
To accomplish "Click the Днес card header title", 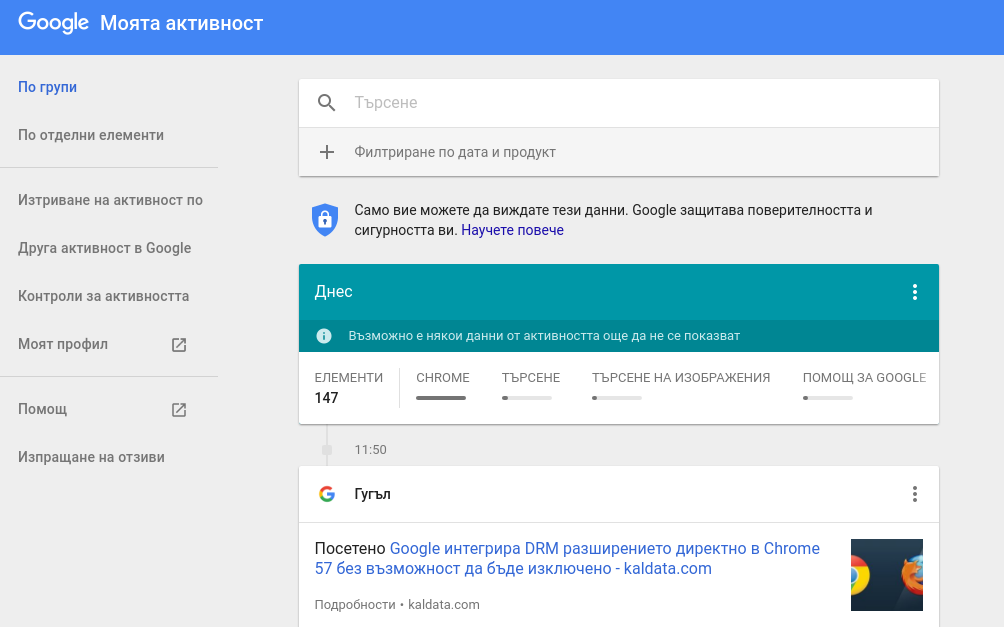I will 334,291.
